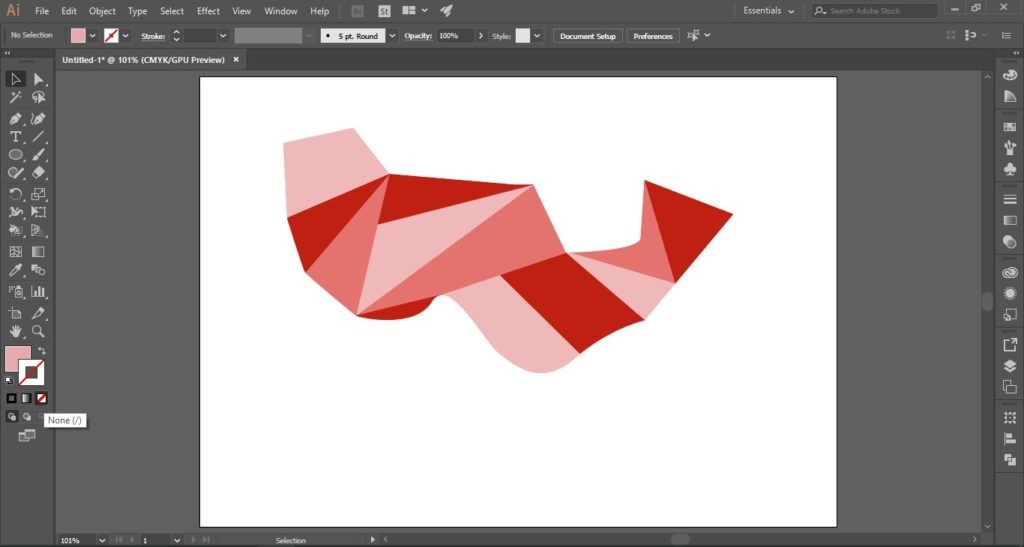Swap fill and stroke colors
1024x547 pixels.
[42, 351]
